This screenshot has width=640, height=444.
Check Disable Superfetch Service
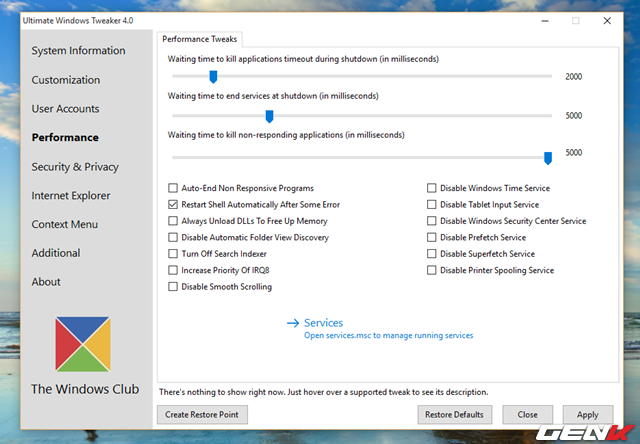tap(431, 254)
